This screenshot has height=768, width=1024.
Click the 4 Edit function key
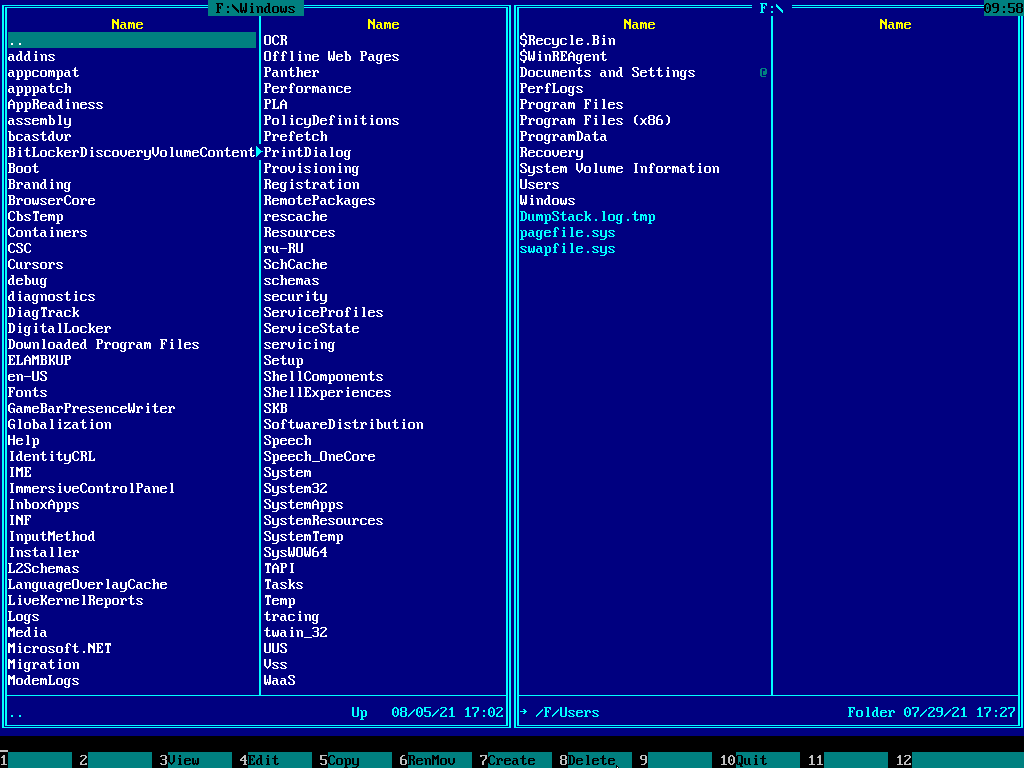[x=275, y=760]
